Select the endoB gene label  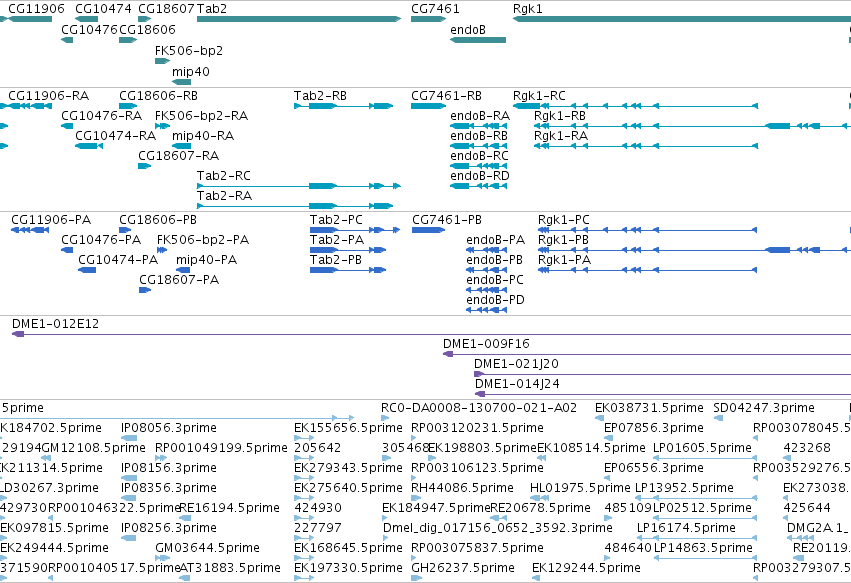click(468, 30)
